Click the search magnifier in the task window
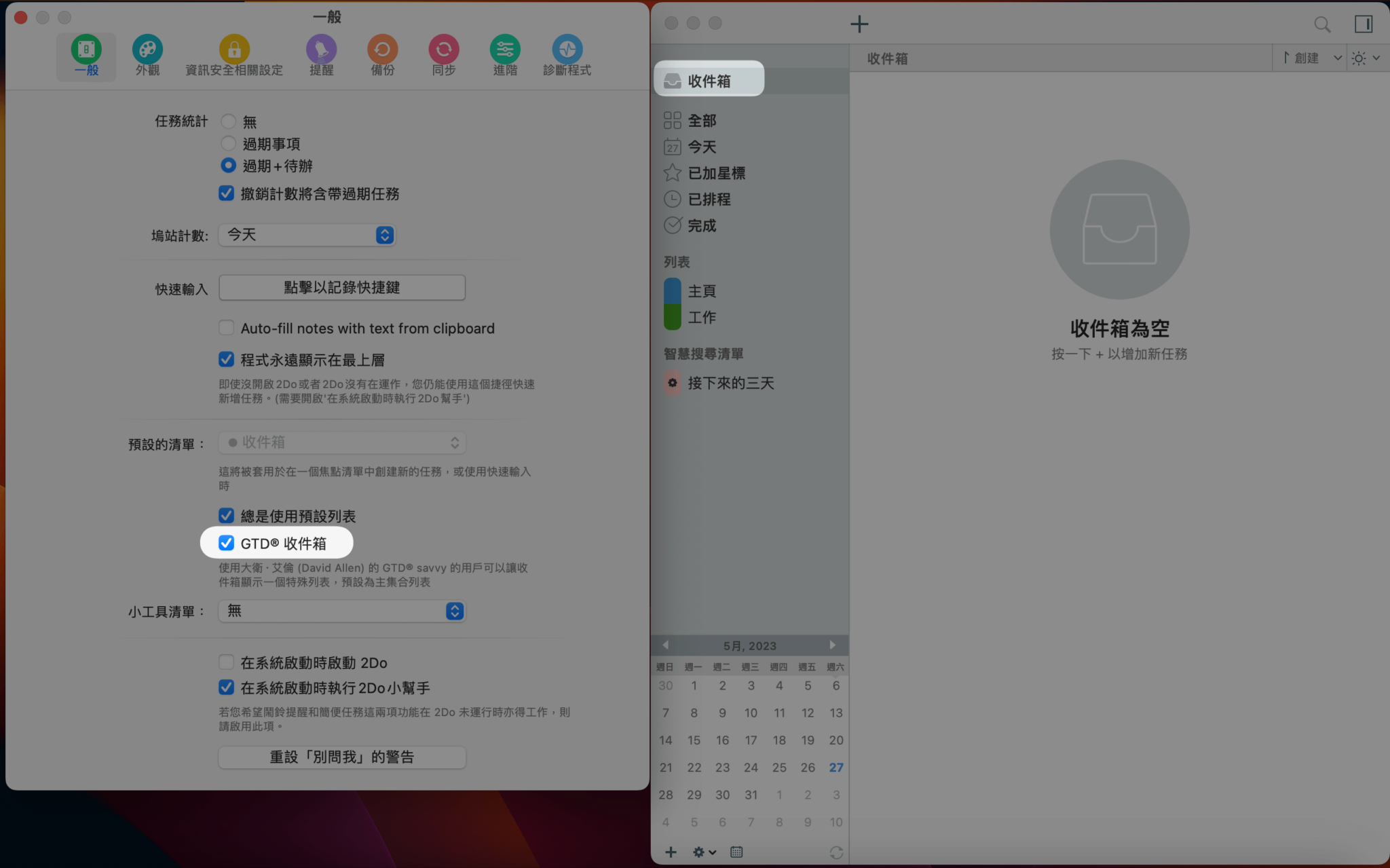 pyautogui.click(x=1321, y=24)
